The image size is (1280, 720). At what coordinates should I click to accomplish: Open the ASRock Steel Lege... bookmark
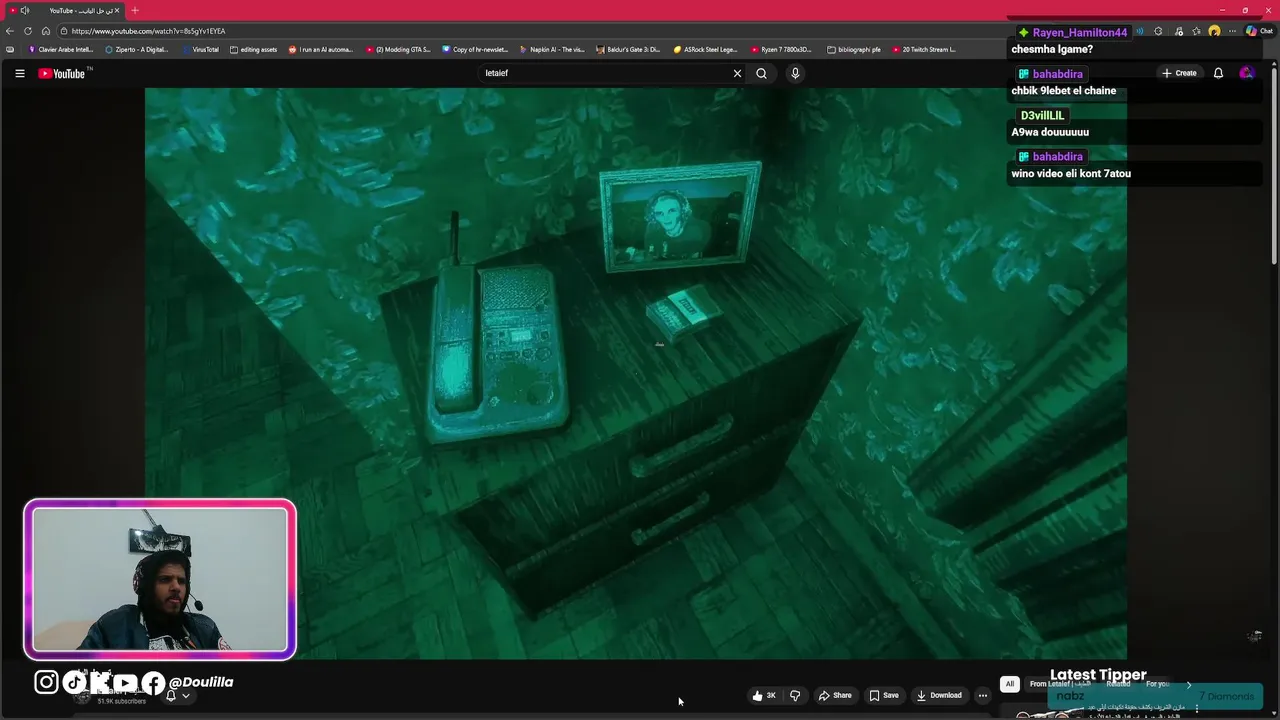[x=706, y=49]
